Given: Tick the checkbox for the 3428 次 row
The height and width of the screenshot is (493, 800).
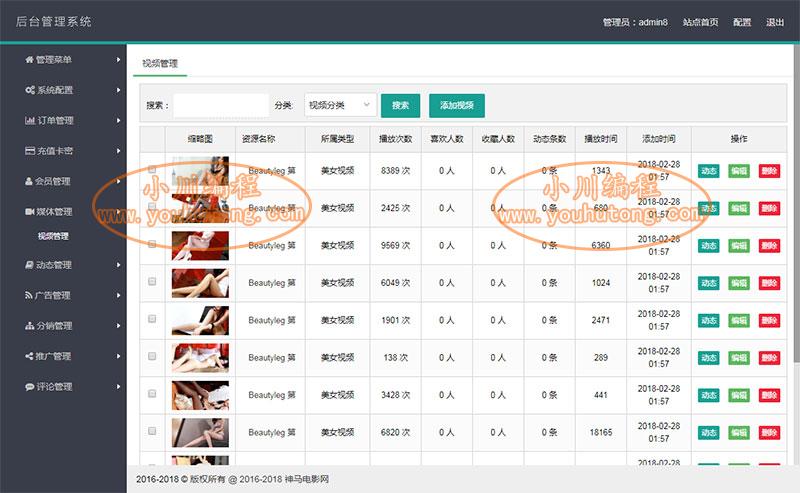Looking at the screenshot, I should point(152,393).
